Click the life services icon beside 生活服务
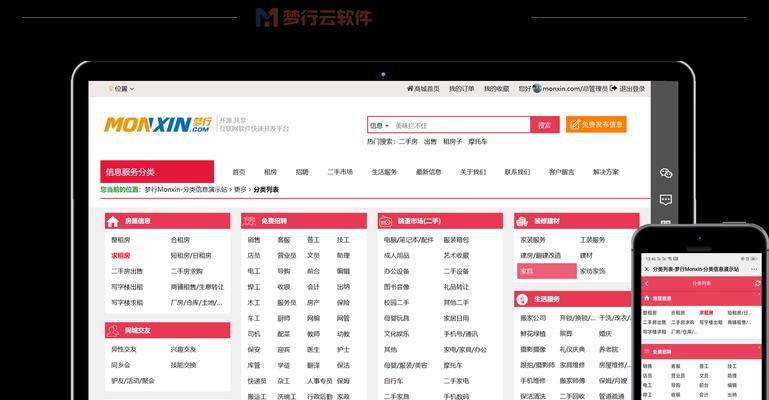This screenshot has width=769, height=400. 522,299
